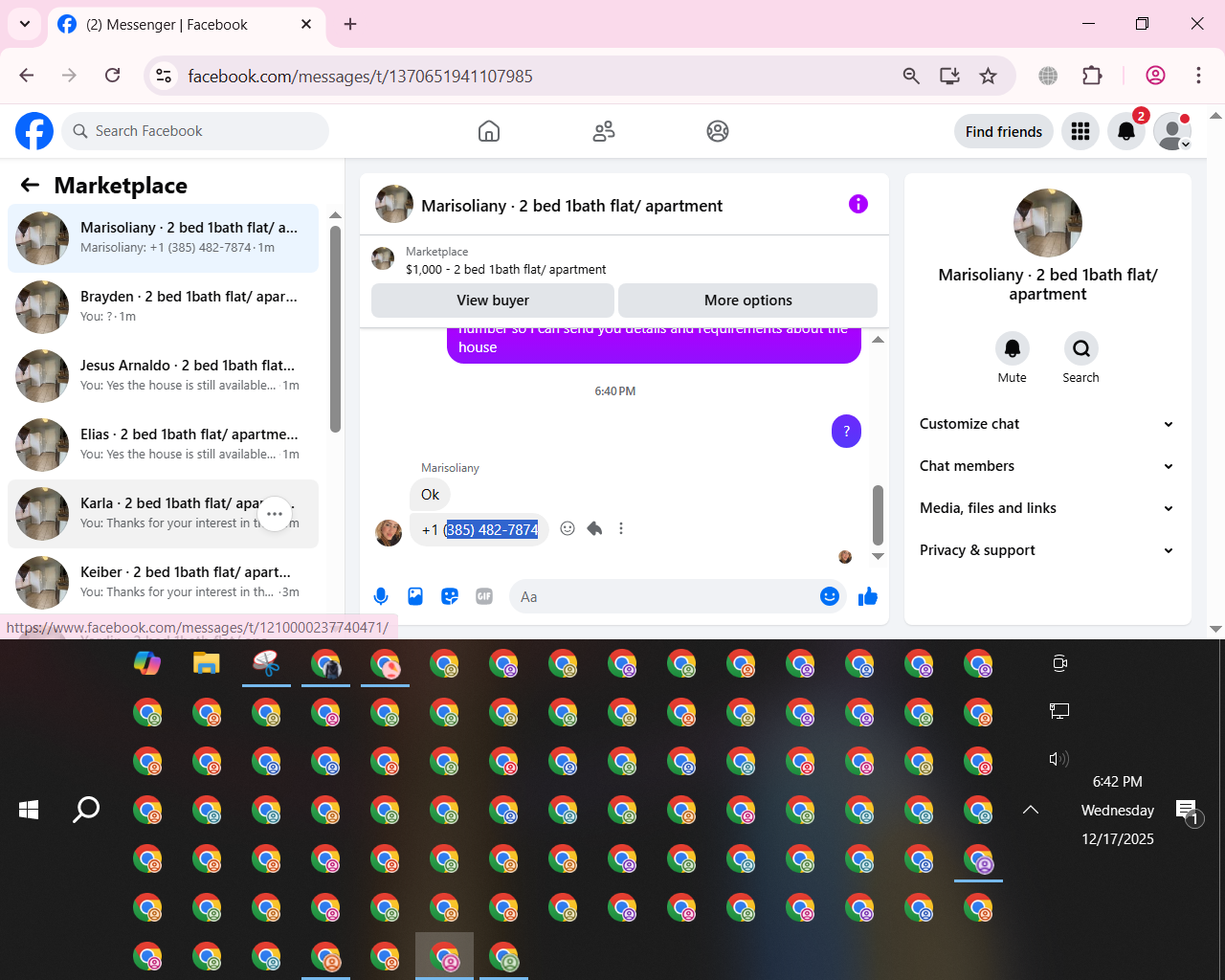Open Windows taskbar search

86,810
